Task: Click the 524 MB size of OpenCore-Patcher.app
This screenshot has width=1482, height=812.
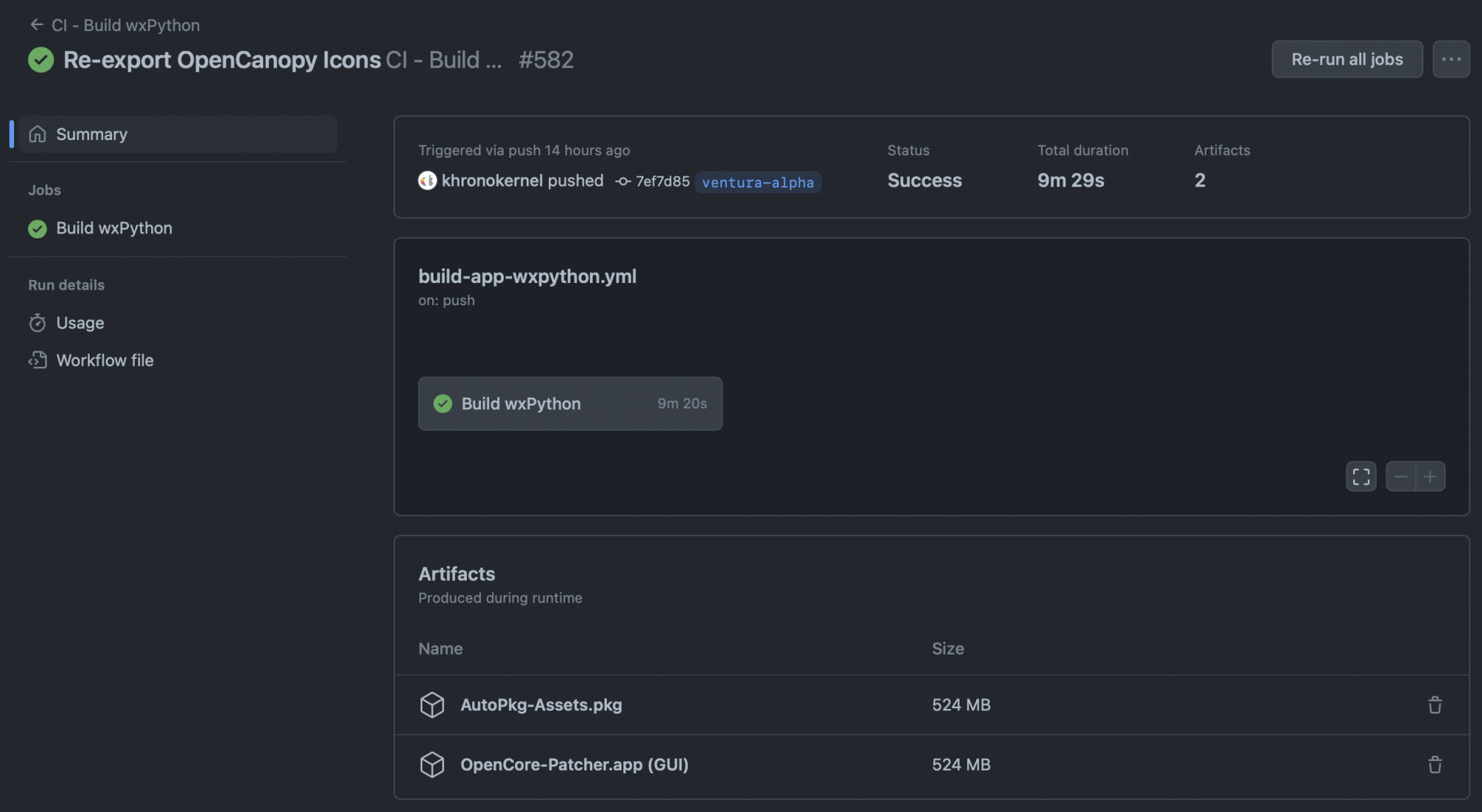Action: [x=961, y=765]
